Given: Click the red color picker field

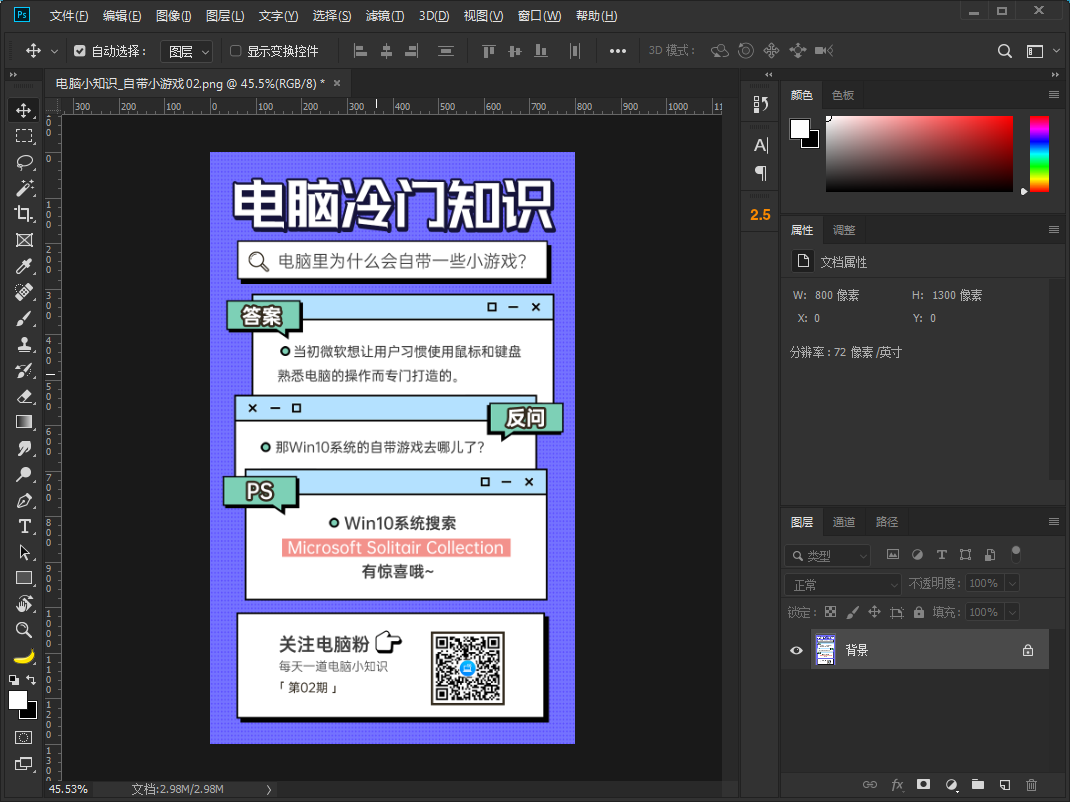Looking at the screenshot, I should 919,153.
